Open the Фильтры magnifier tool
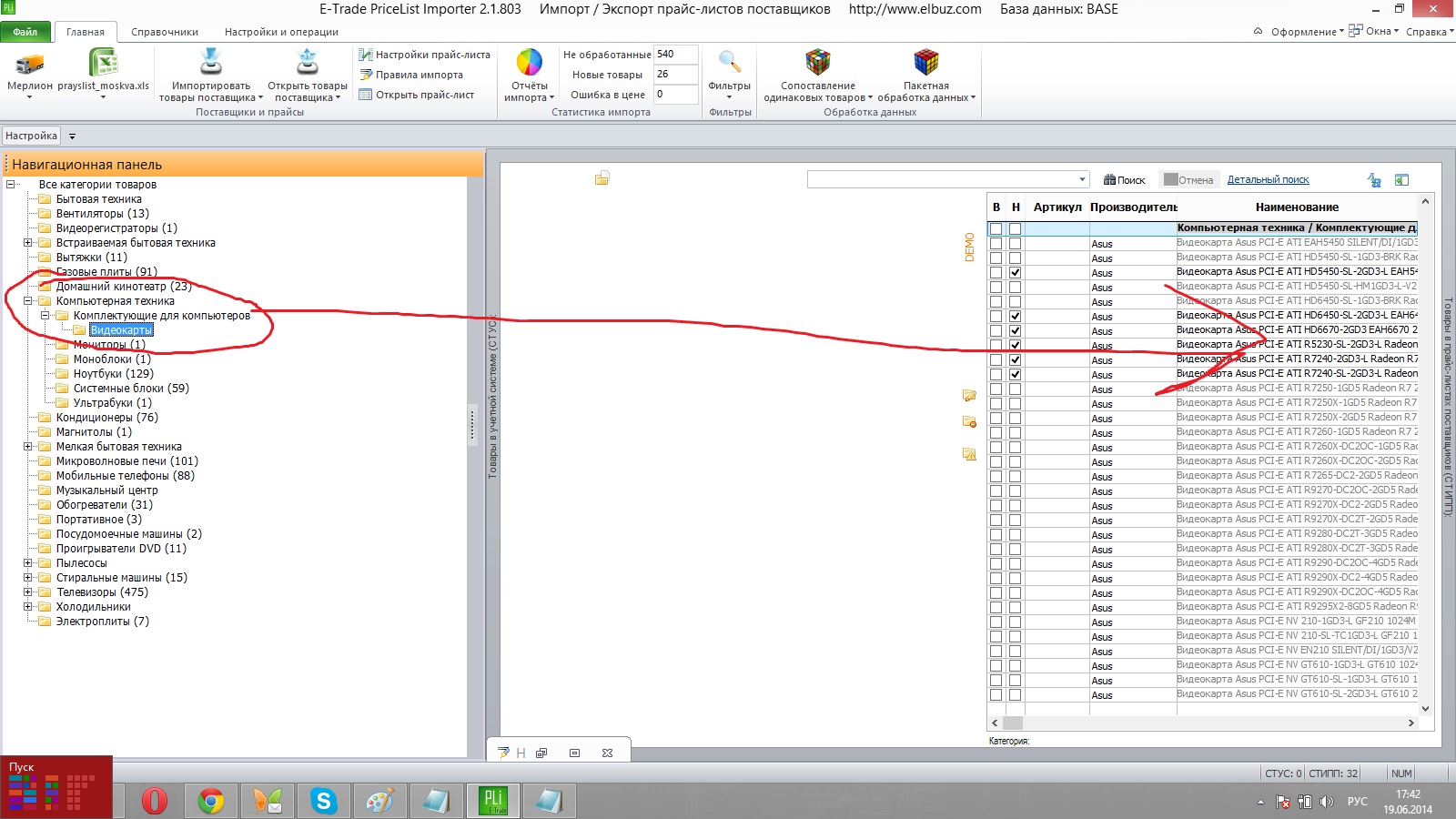The image size is (1456, 819). coord(729,73)
